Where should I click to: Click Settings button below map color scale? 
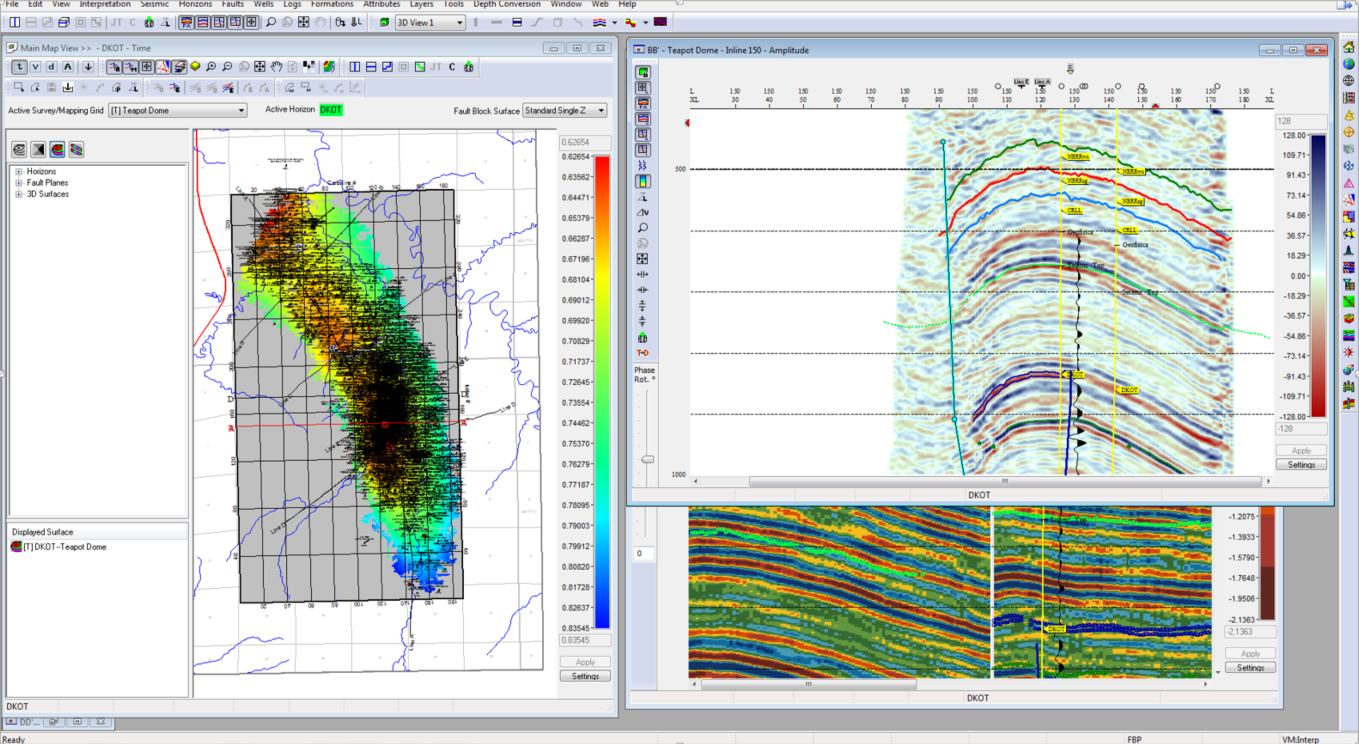click(585, 676)
